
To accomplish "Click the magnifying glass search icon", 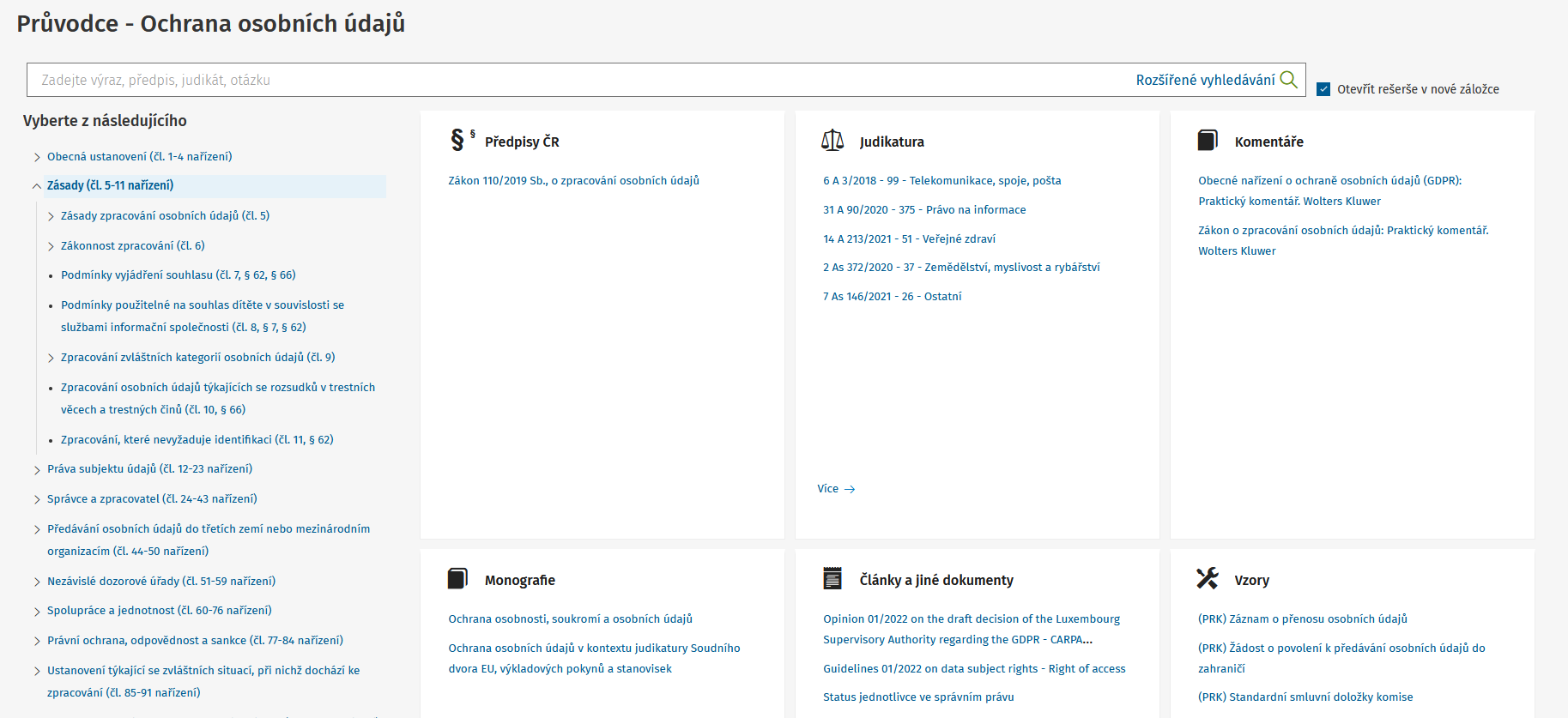I will click(x=1288, y=80).
